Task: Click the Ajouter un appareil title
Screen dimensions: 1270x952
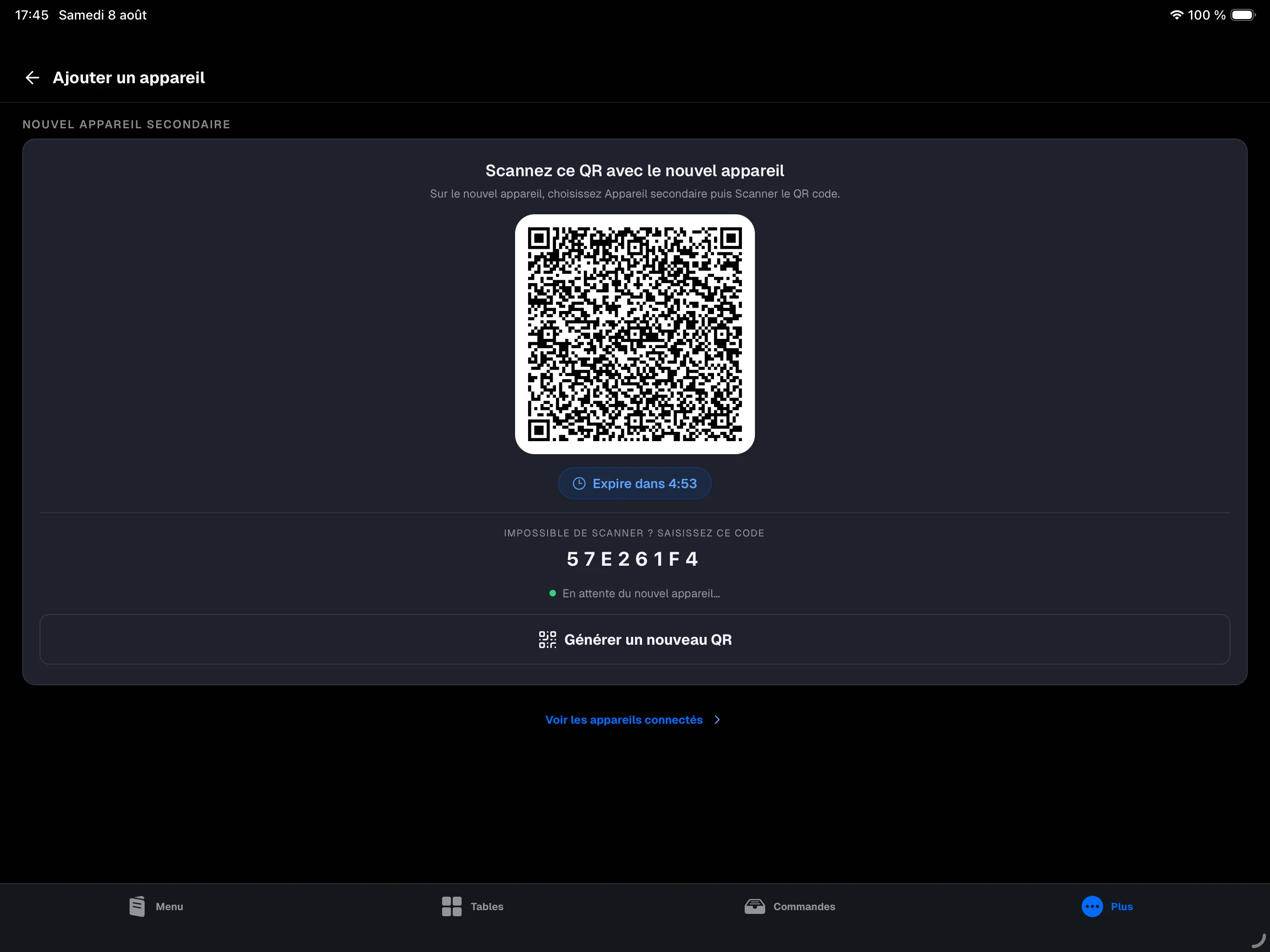Action: point(129,78)
